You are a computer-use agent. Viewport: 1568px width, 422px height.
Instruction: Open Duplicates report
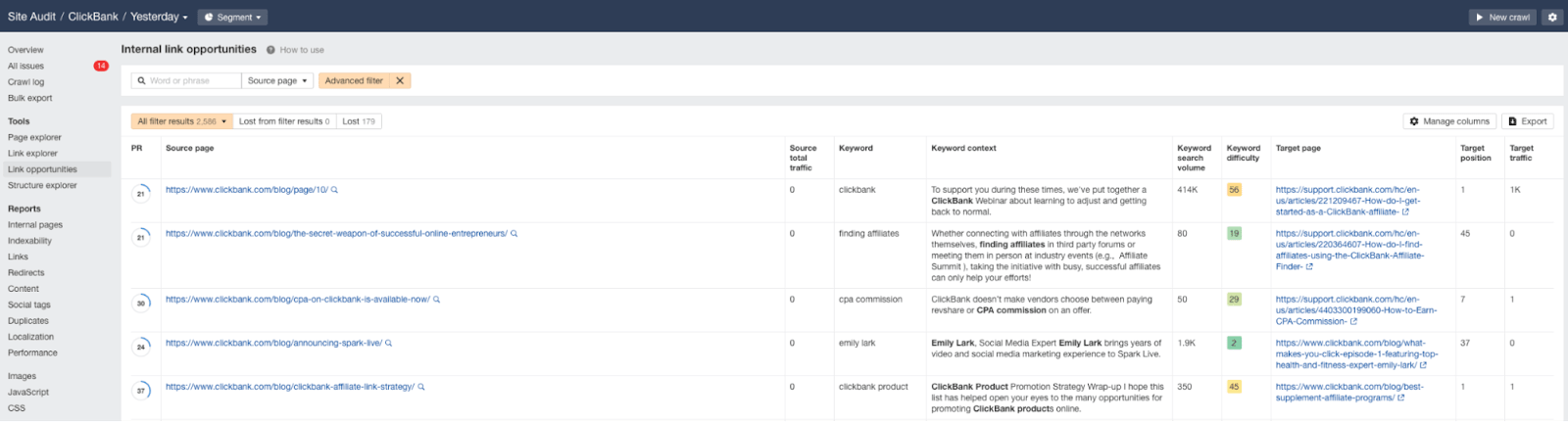point(28,321)
